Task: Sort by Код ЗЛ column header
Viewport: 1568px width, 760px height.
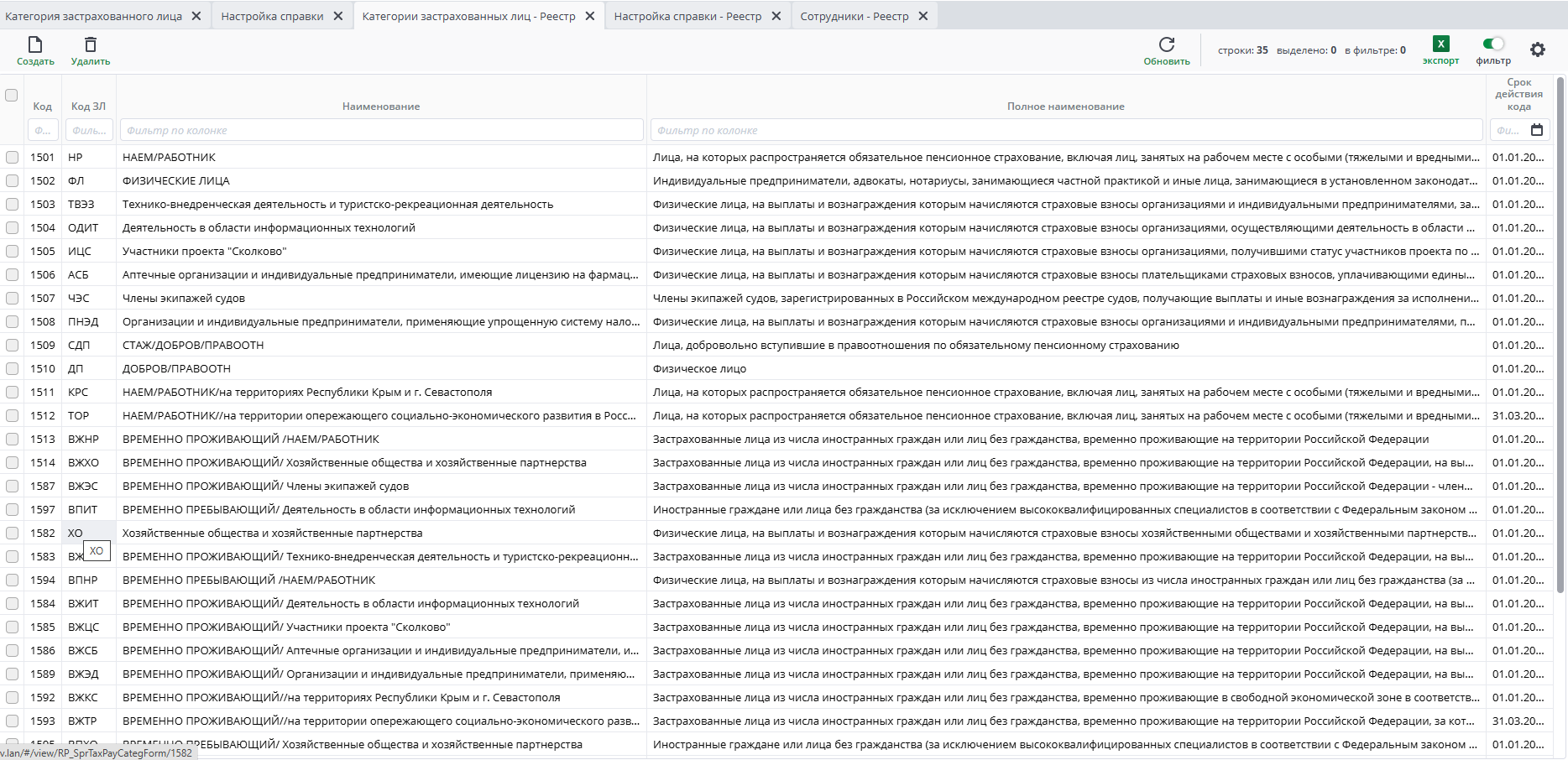Action: point(88,107)
